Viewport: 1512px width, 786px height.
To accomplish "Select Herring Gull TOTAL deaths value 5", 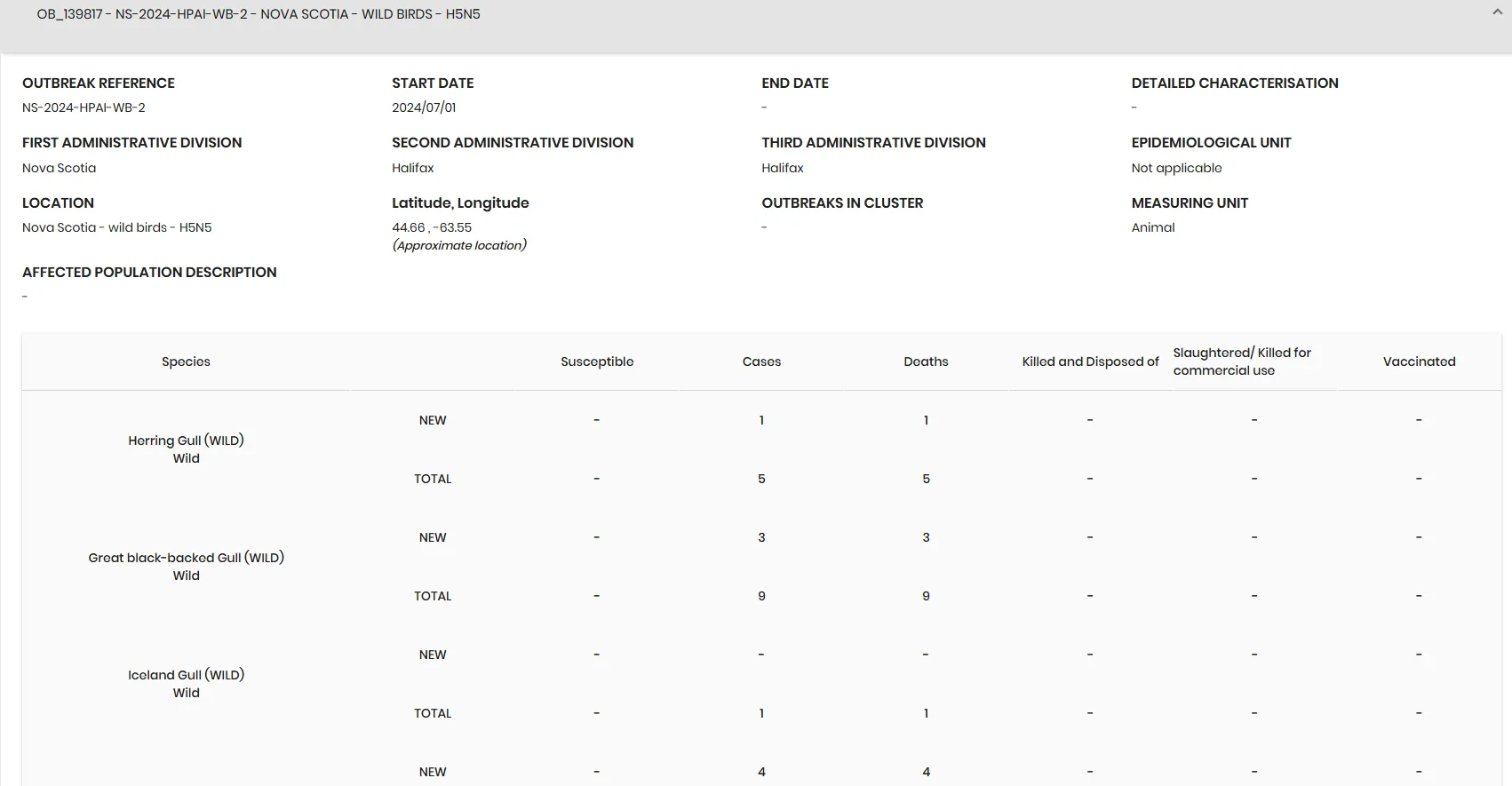I will click(926, 479).
